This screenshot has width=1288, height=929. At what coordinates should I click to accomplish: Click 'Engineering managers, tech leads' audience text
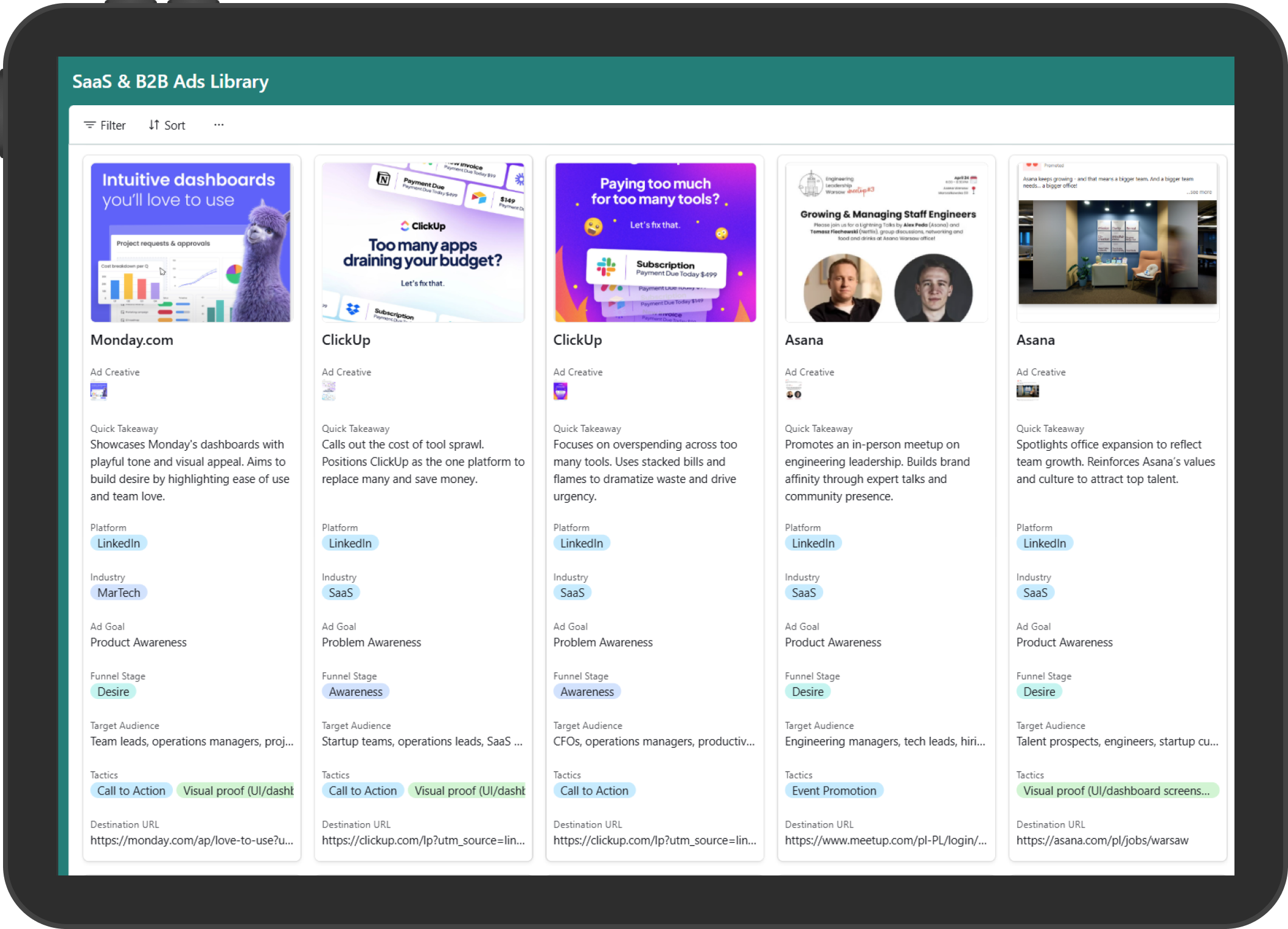885,742
